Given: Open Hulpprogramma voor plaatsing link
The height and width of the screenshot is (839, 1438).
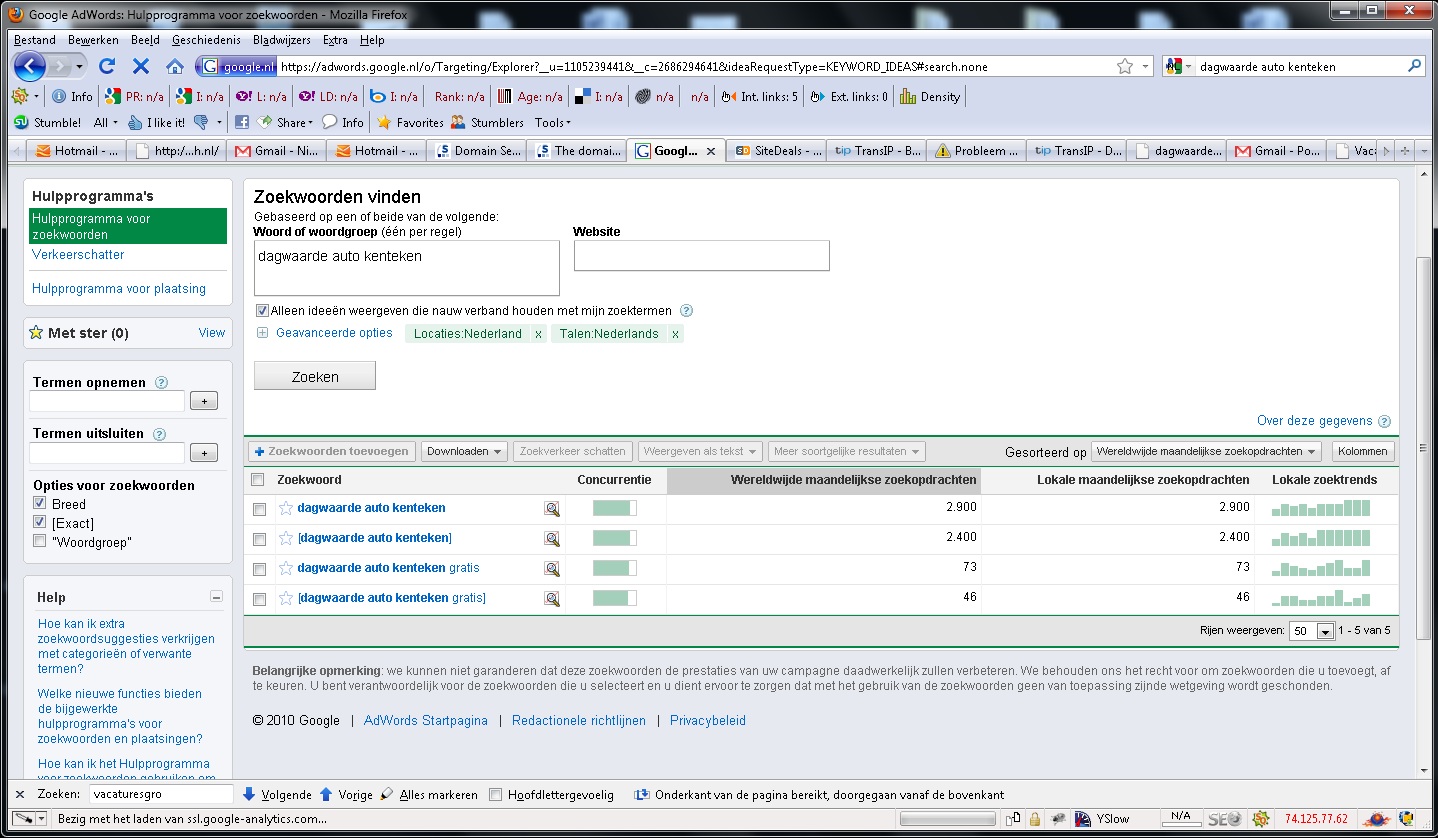Looking at the screenshot, I should (x=119, y=289).
